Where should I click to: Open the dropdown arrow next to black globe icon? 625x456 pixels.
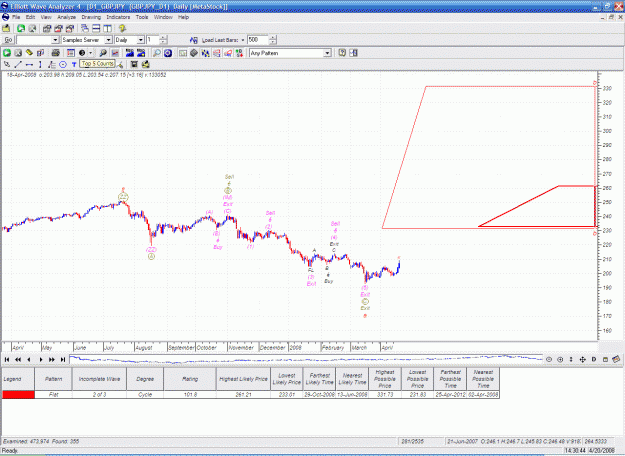coord(90,53)
